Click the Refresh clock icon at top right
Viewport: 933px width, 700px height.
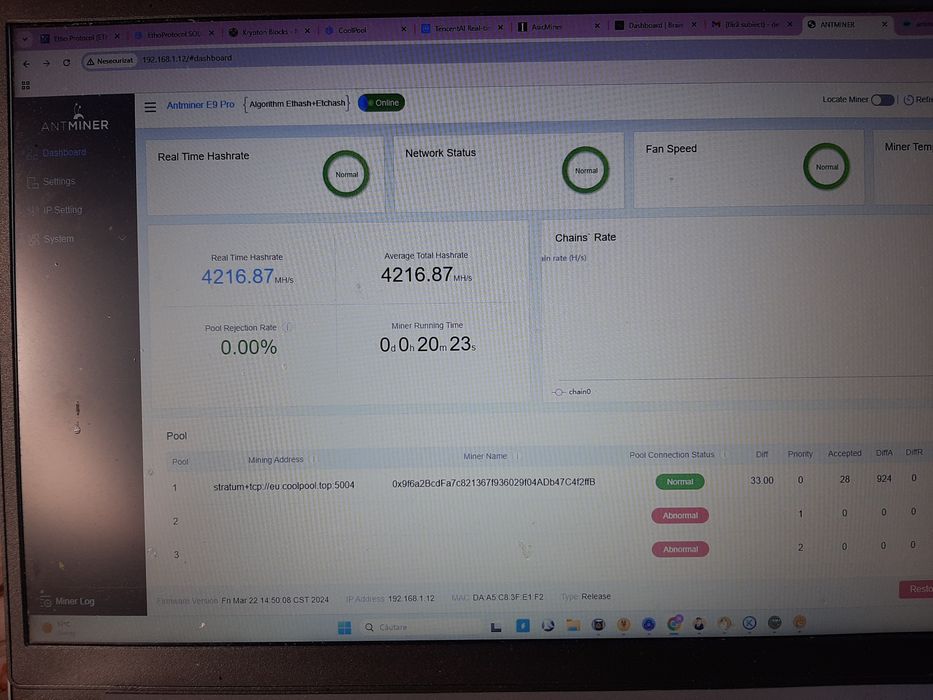pos(909,100)
